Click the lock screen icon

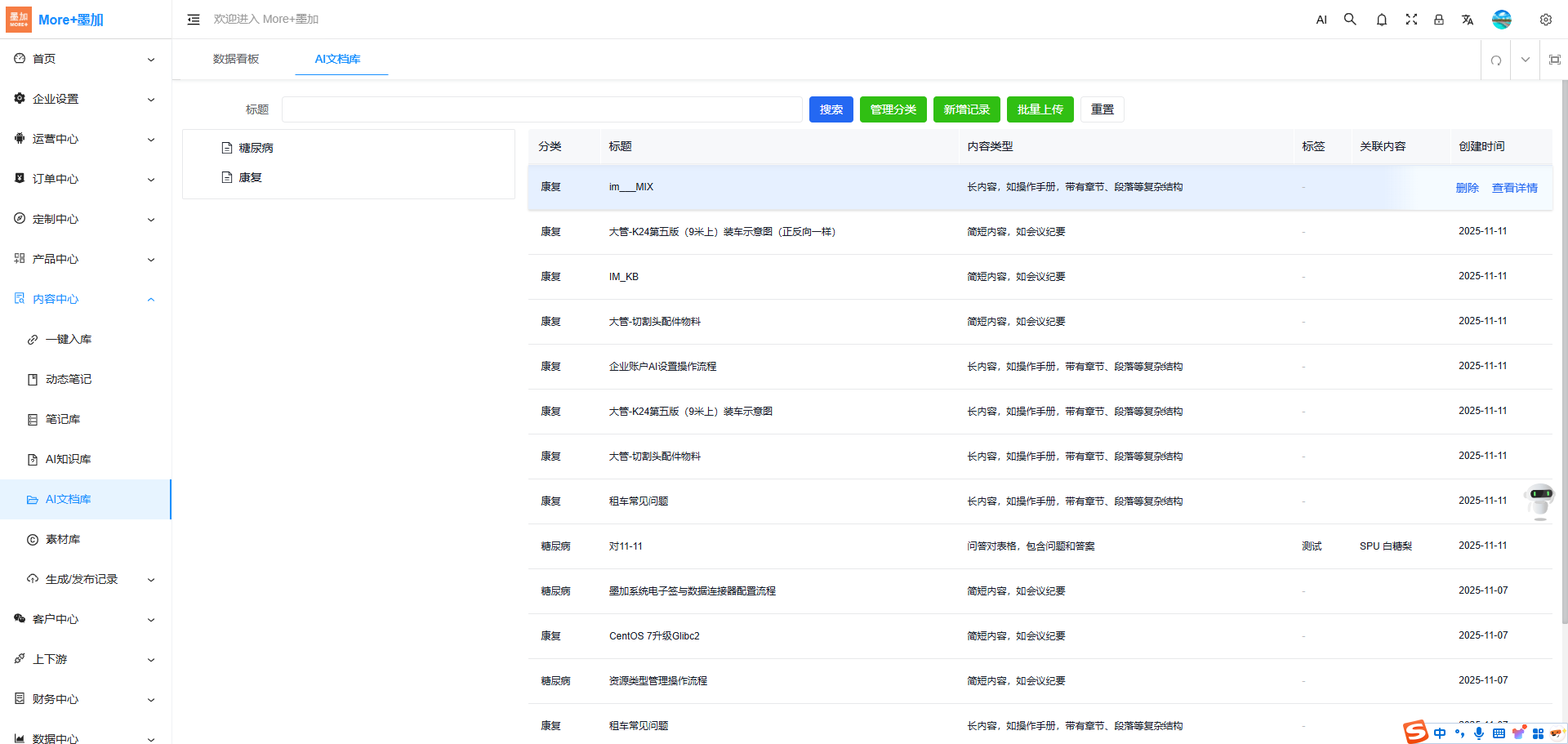pos(1439,20)
